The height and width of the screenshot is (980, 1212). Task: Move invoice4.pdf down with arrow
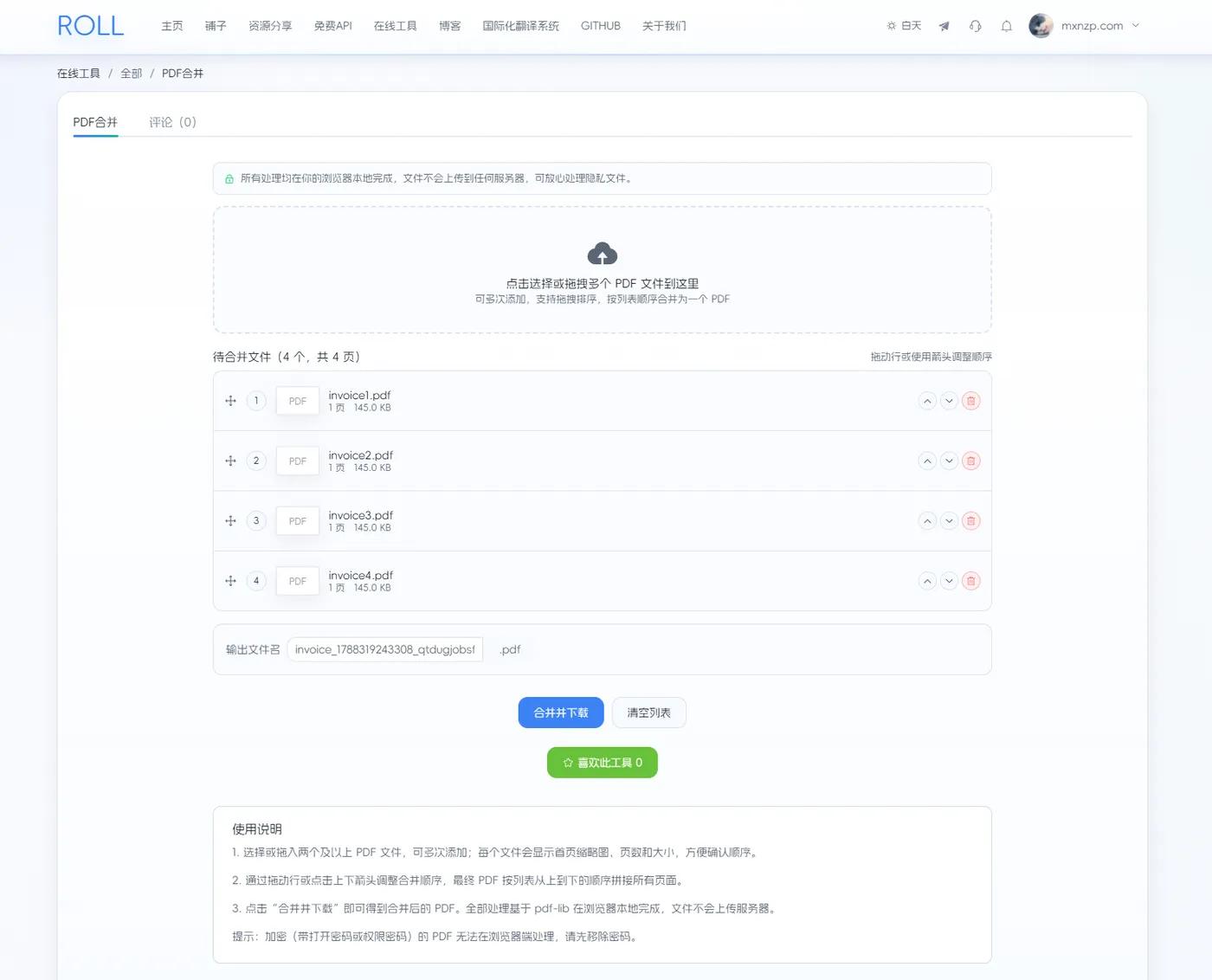point(949,581)
